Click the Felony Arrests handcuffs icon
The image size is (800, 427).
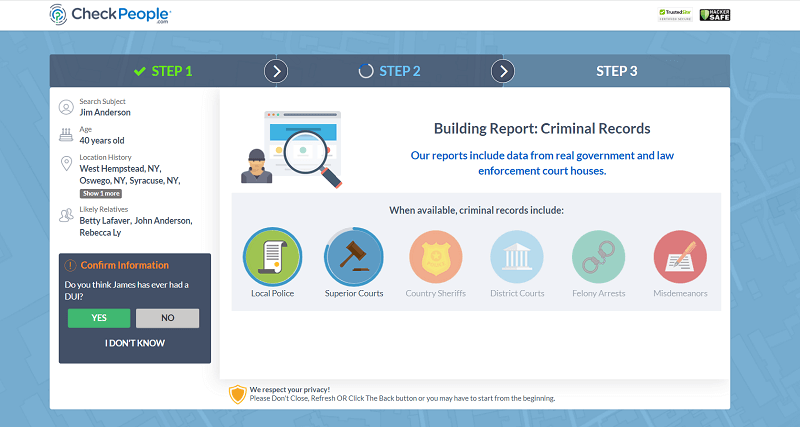[x=598, y=257]
